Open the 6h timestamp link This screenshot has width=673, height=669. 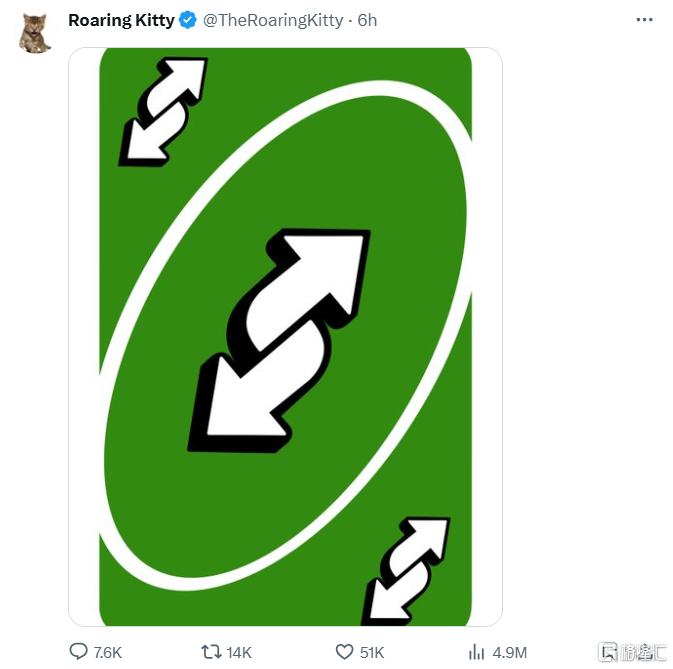tap(367, 21)
